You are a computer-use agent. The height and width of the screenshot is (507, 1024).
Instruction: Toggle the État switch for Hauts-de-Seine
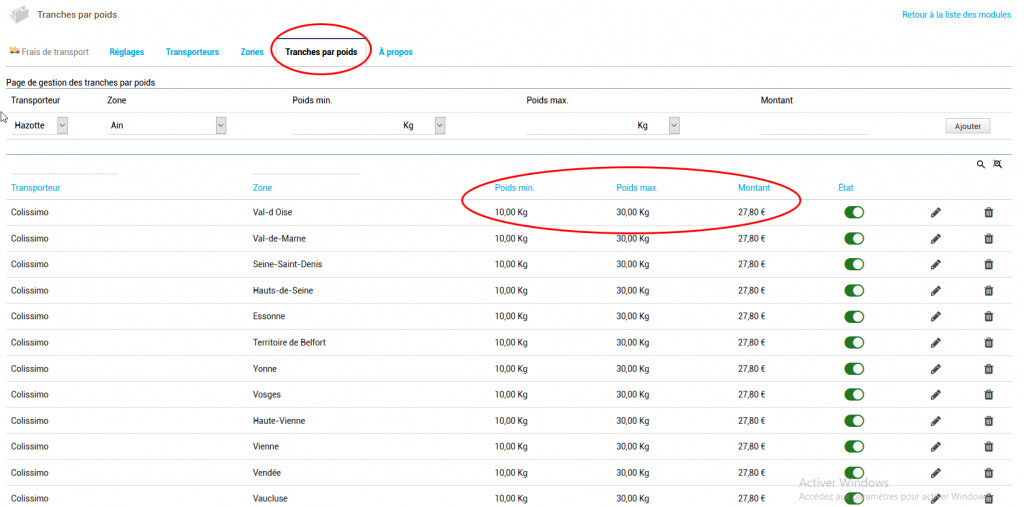pos(854,290)
